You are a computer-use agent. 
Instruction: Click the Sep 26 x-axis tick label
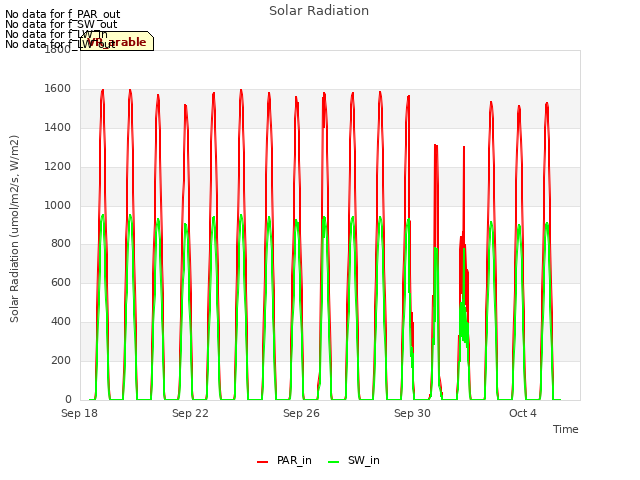coord(301,413)
